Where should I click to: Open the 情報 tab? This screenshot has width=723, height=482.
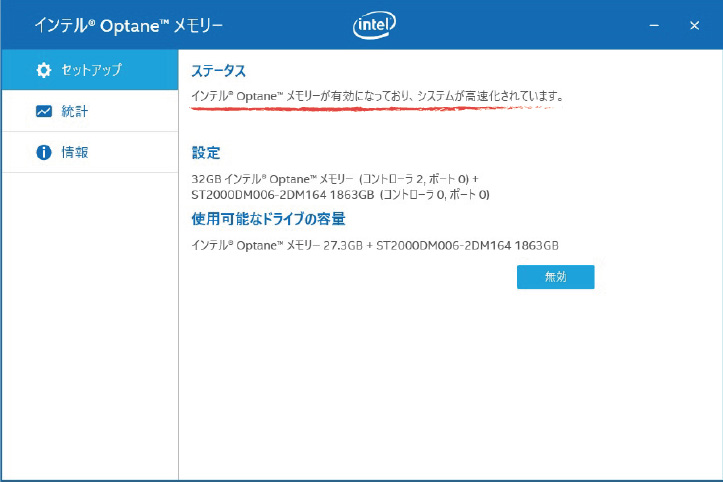coord(90,152)
